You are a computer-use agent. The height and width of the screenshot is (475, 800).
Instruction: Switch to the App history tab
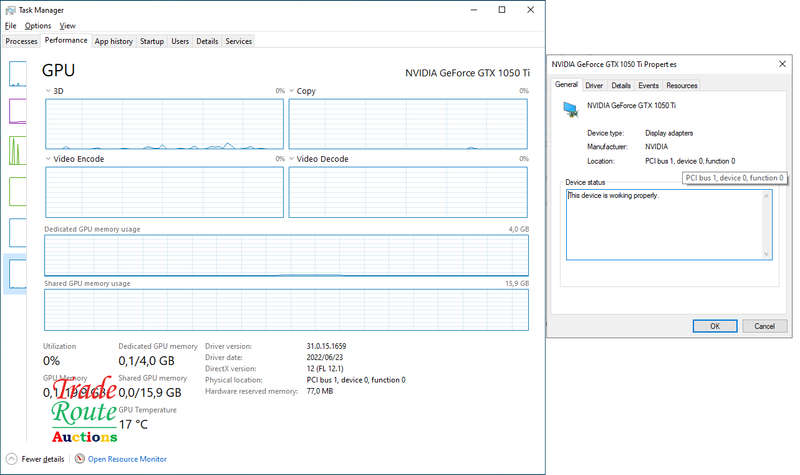[113, 41]
